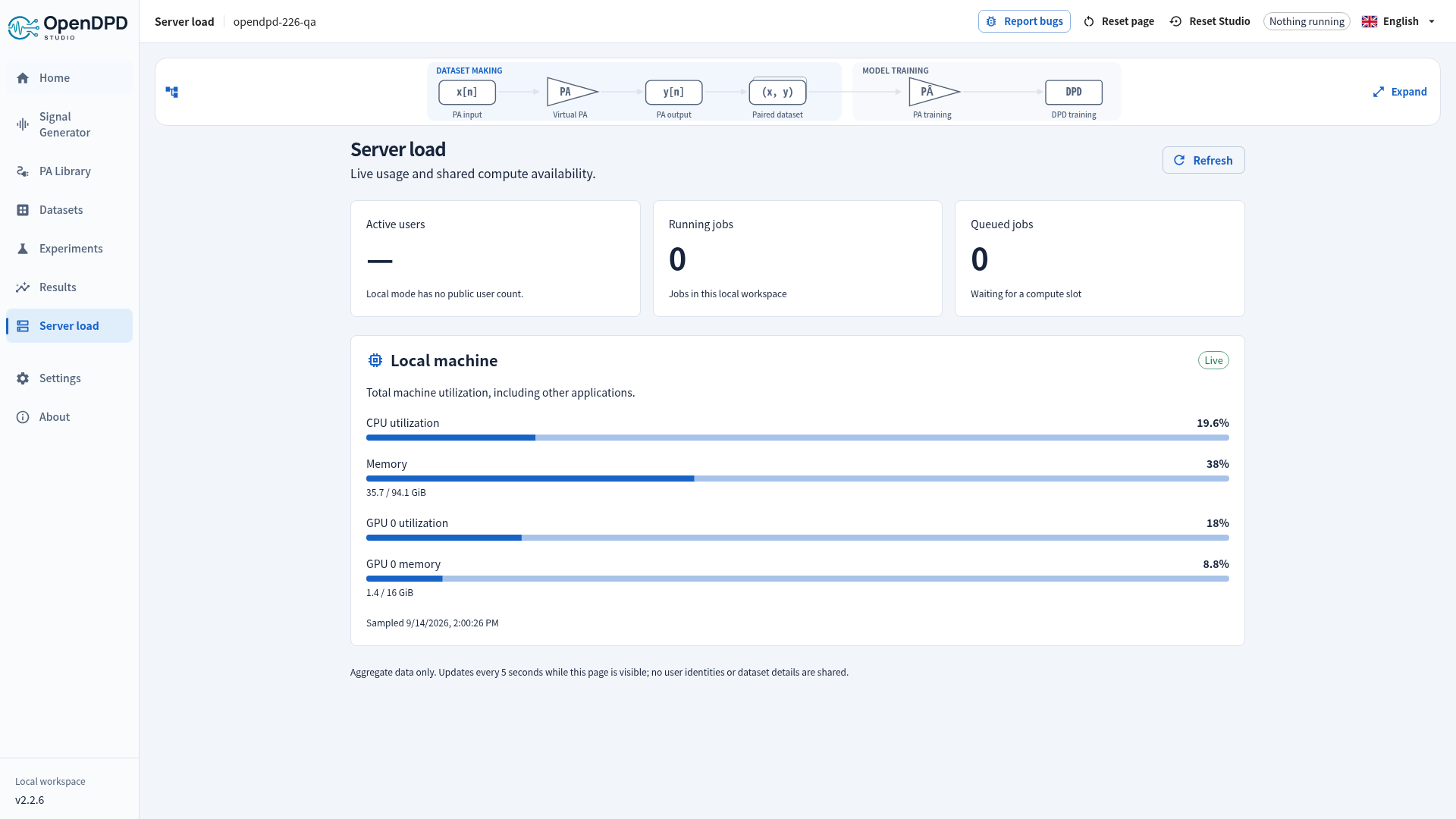Click the Local workspace label

click(50, 782)
